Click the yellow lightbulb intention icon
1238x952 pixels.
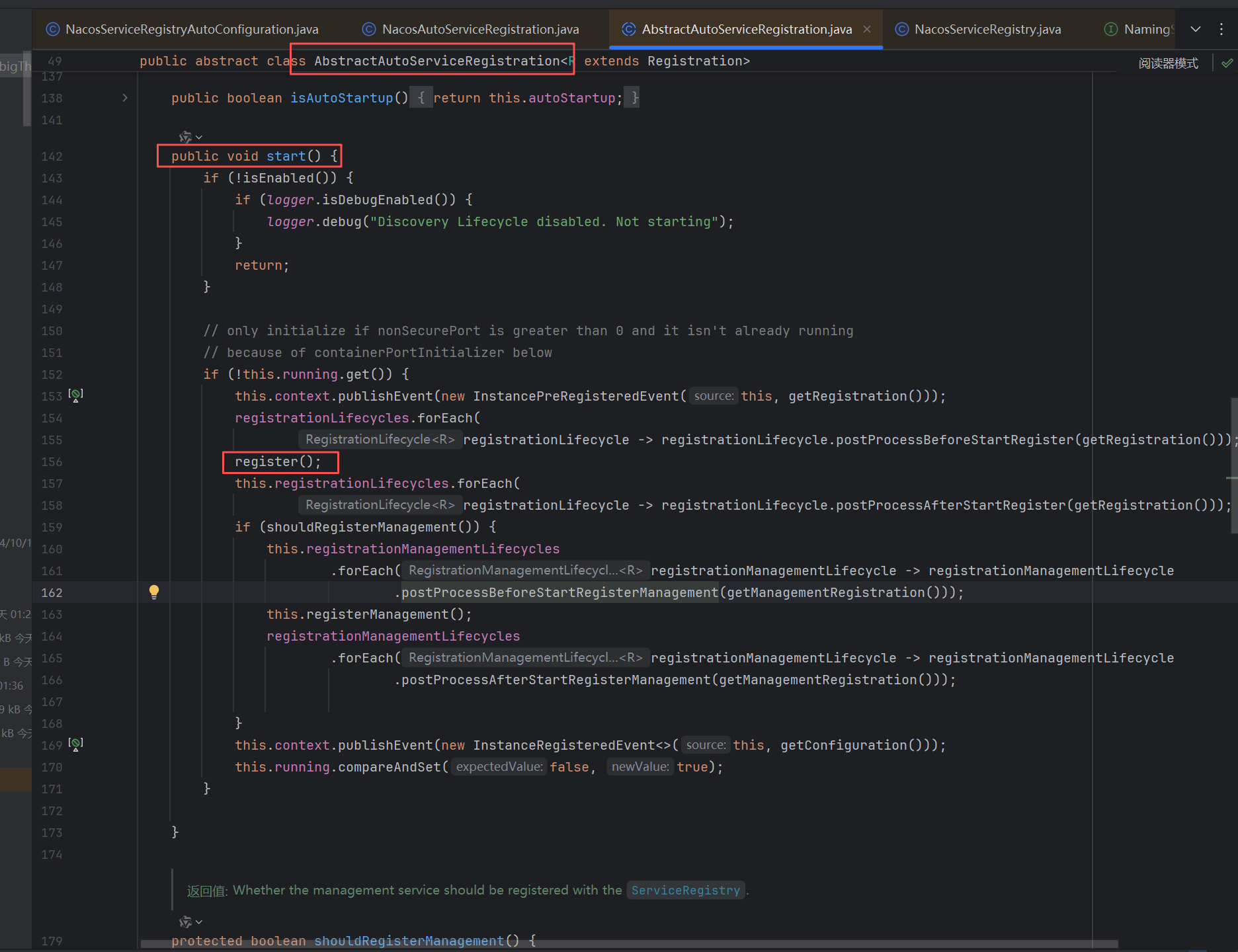tap(154, 592)
